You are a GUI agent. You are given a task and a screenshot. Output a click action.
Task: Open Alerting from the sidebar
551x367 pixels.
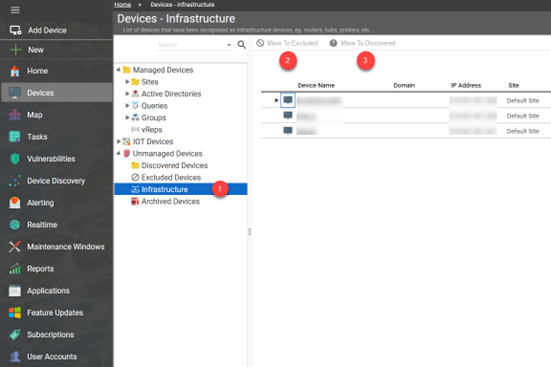click(57, 203)
